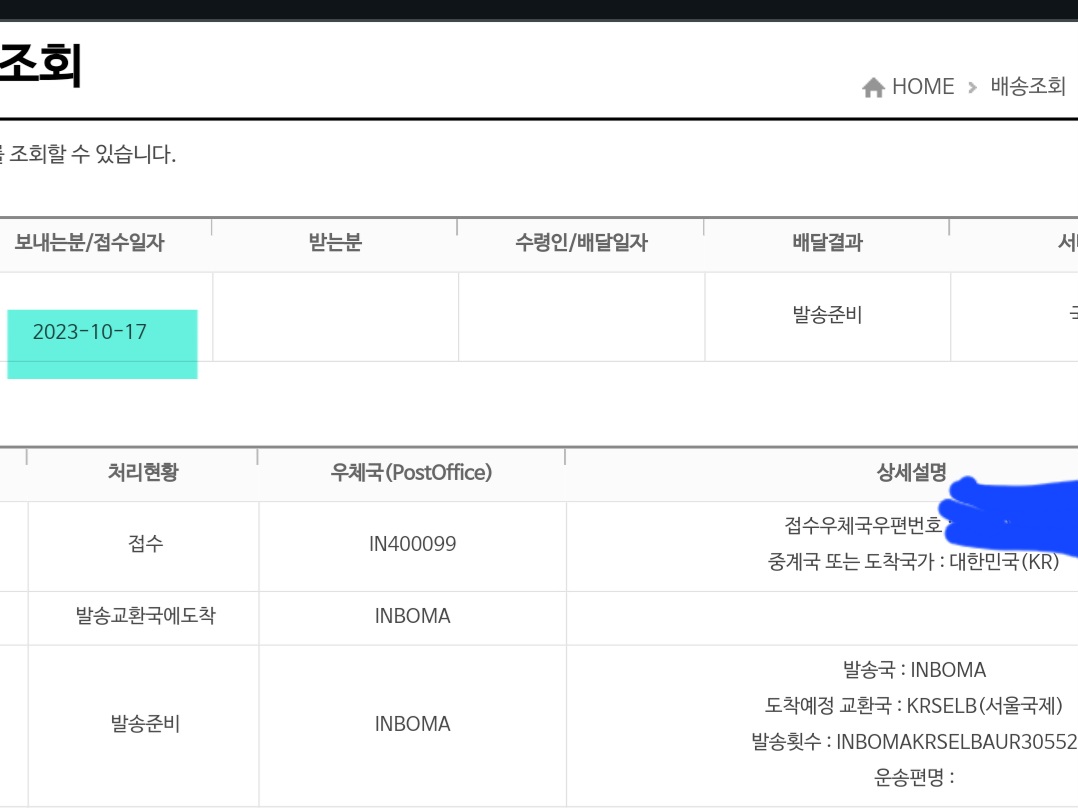Select the 발송교환국에도착 status cell
Screen dimensions: 1078x808
(145, 616)
